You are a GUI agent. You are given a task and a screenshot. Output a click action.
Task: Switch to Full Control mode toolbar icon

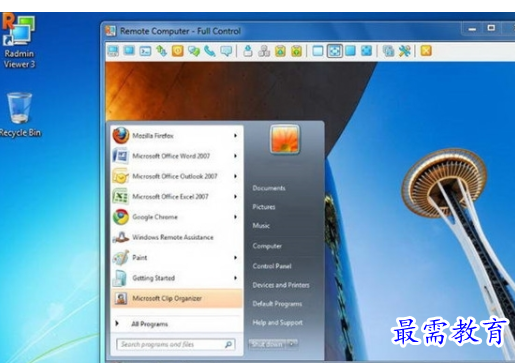pyautogui.click(x=113, y=51)
